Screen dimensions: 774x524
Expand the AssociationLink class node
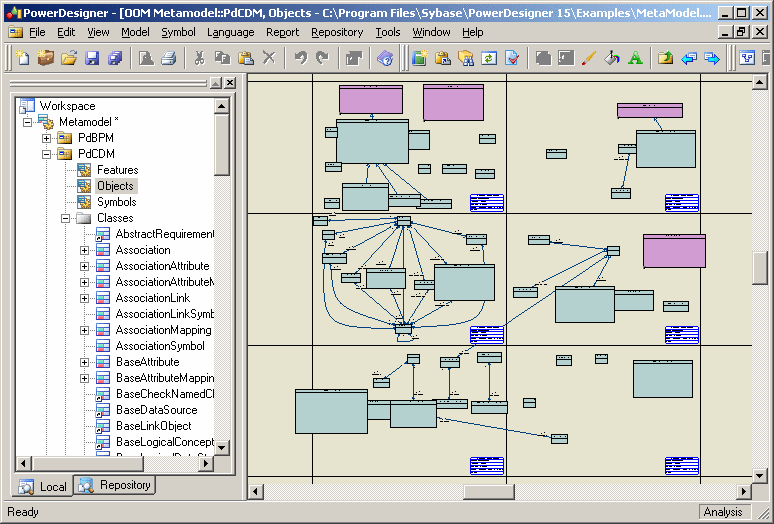coord(84,299)
